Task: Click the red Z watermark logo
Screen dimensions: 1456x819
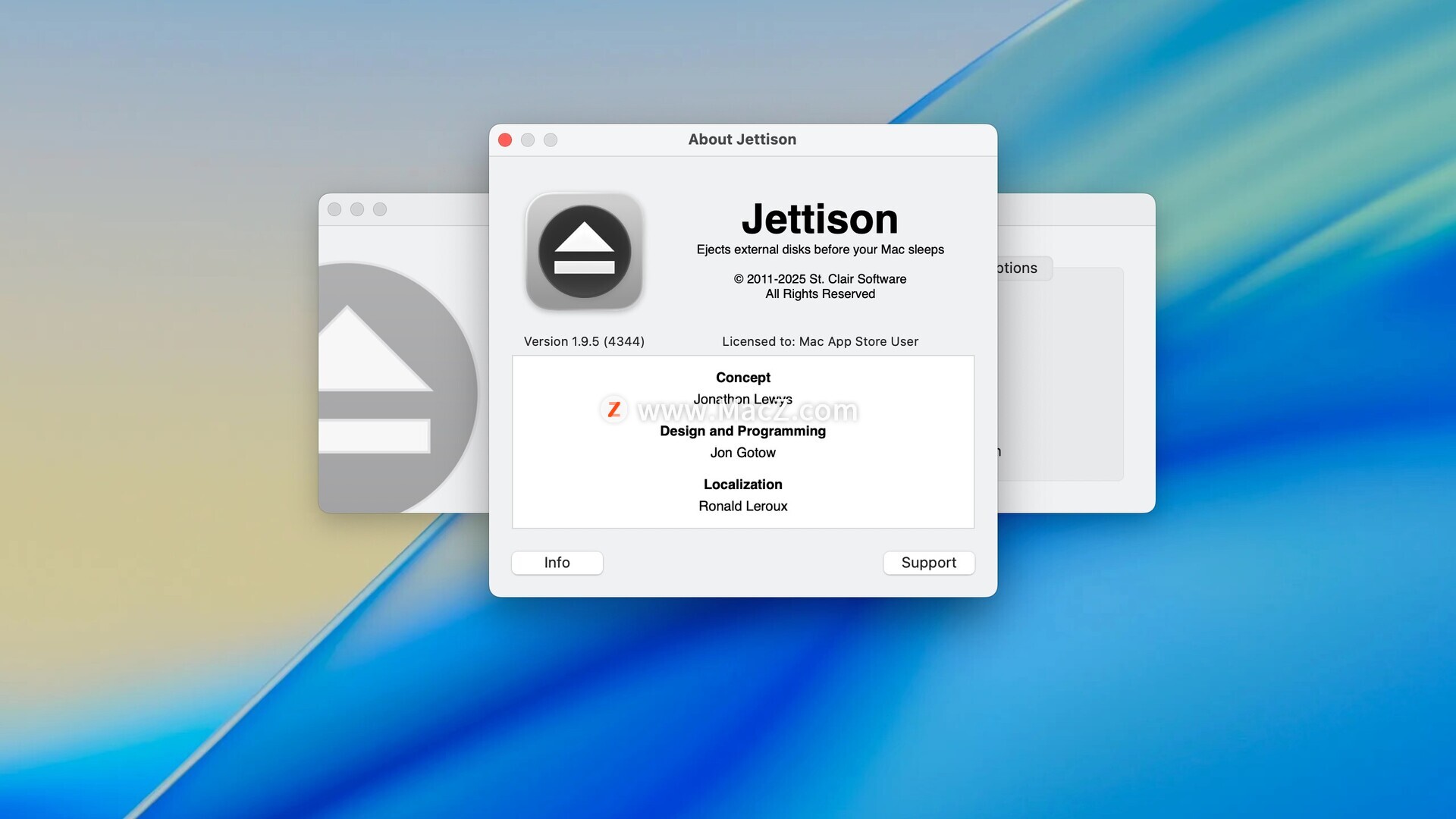Action: click(x=613, y=409)
